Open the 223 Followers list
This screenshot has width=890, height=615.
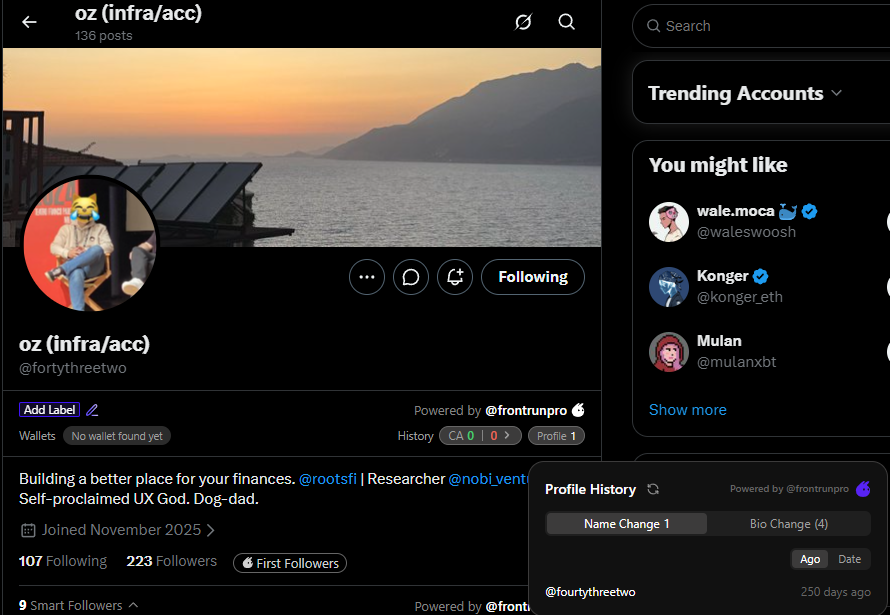tap(171, 561)
